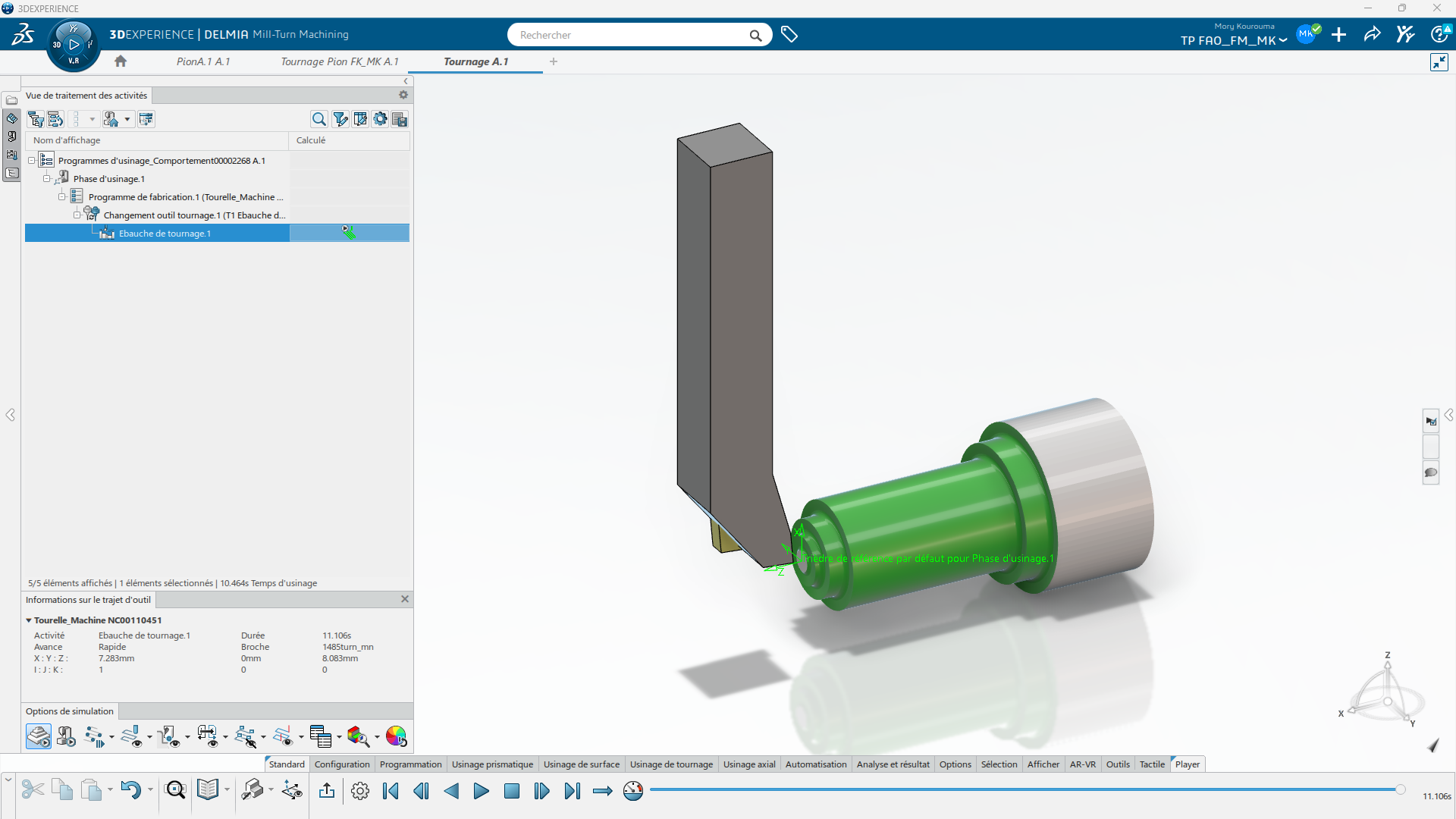Viewport: 1456px width, 819px height.
Task: Open the activities panel settings gear
Action: coord(403,95)
